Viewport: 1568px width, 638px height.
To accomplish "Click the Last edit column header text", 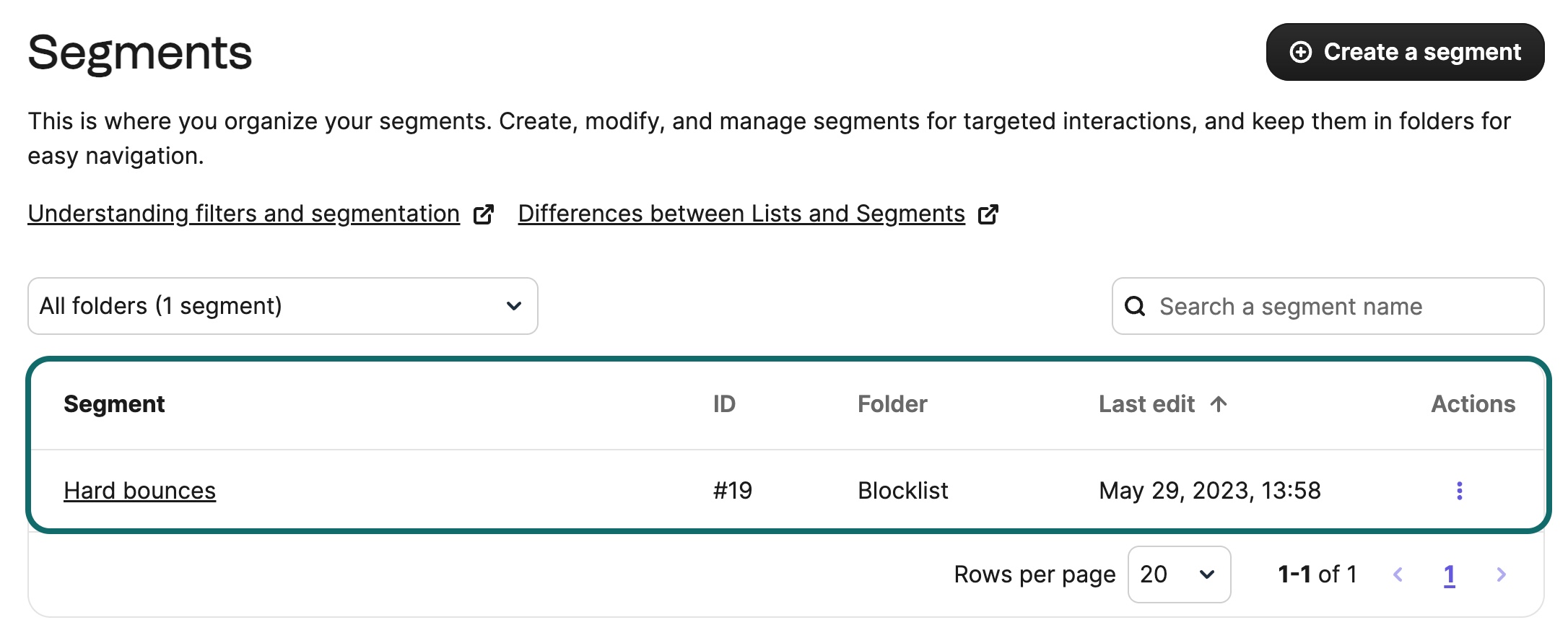I will (1146, 404).
